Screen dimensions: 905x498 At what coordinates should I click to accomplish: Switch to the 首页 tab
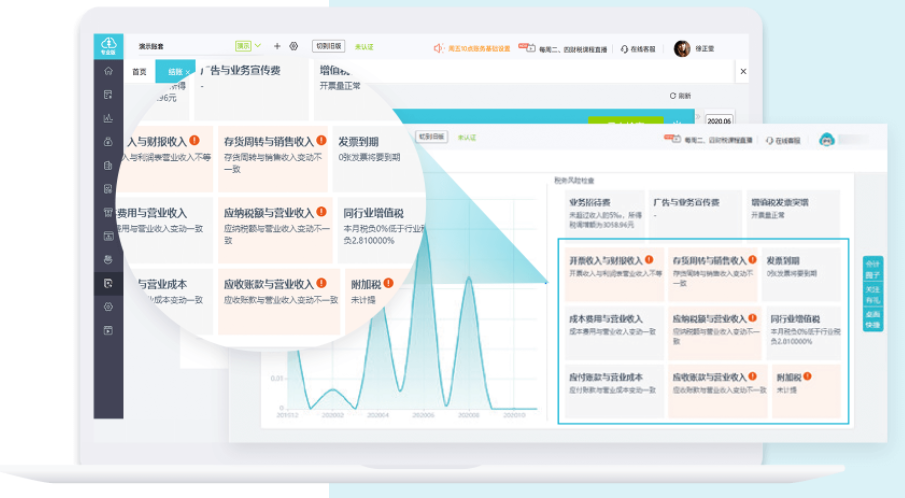(x=139, y=72)
